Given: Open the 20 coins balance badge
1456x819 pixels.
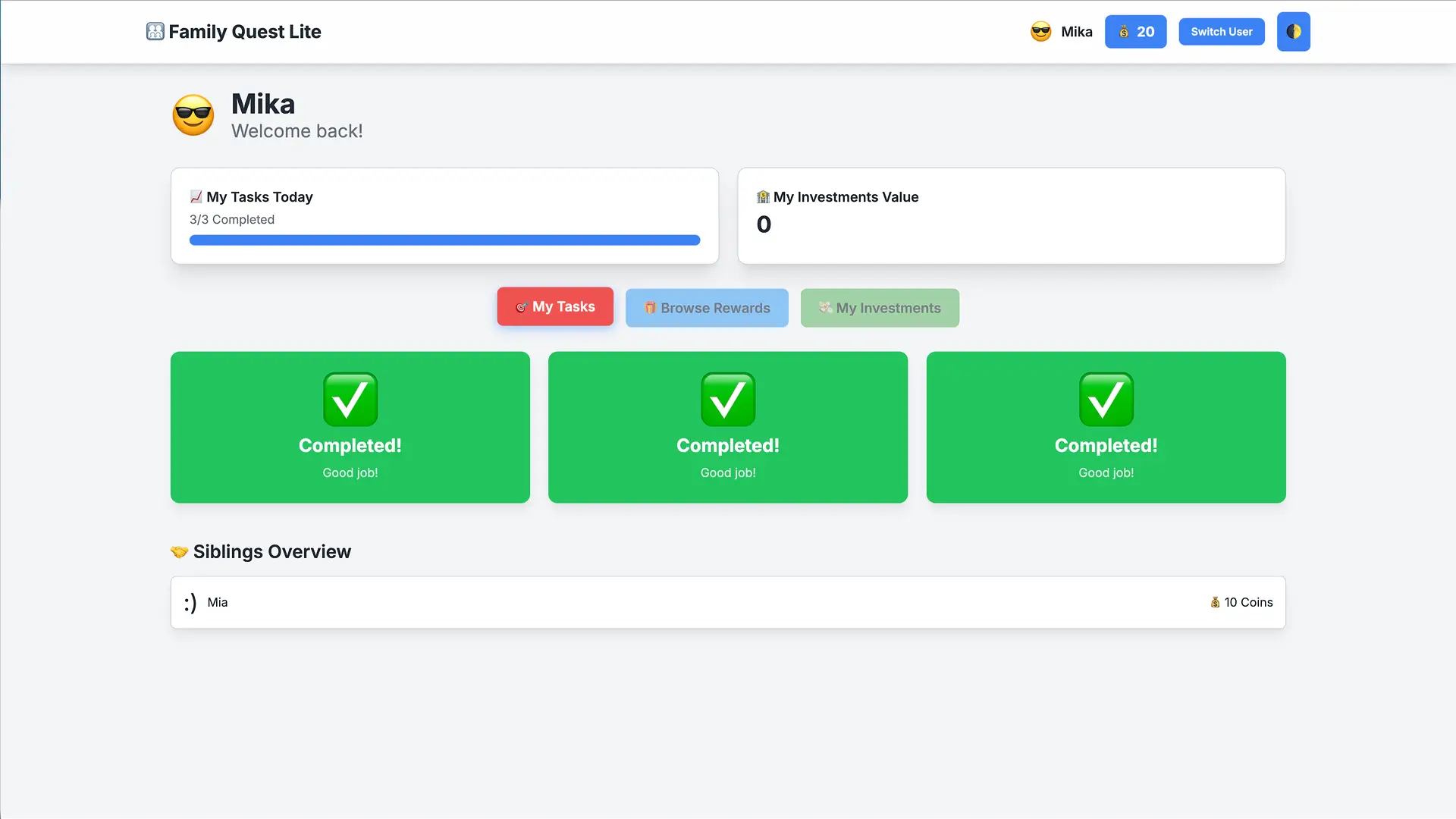Looking at the screenshot, I should [x=1135, y=32].
